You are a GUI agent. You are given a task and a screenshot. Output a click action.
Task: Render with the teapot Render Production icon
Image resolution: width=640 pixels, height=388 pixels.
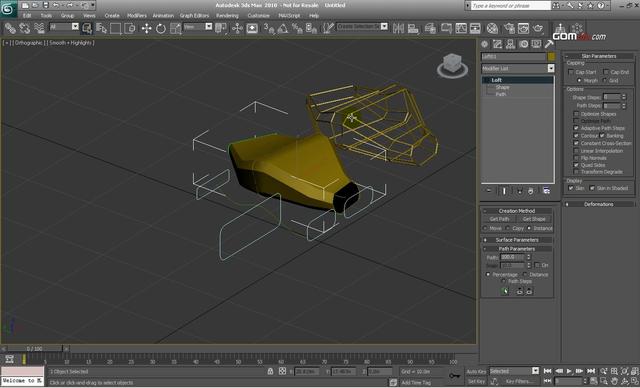tap(538, 28)
